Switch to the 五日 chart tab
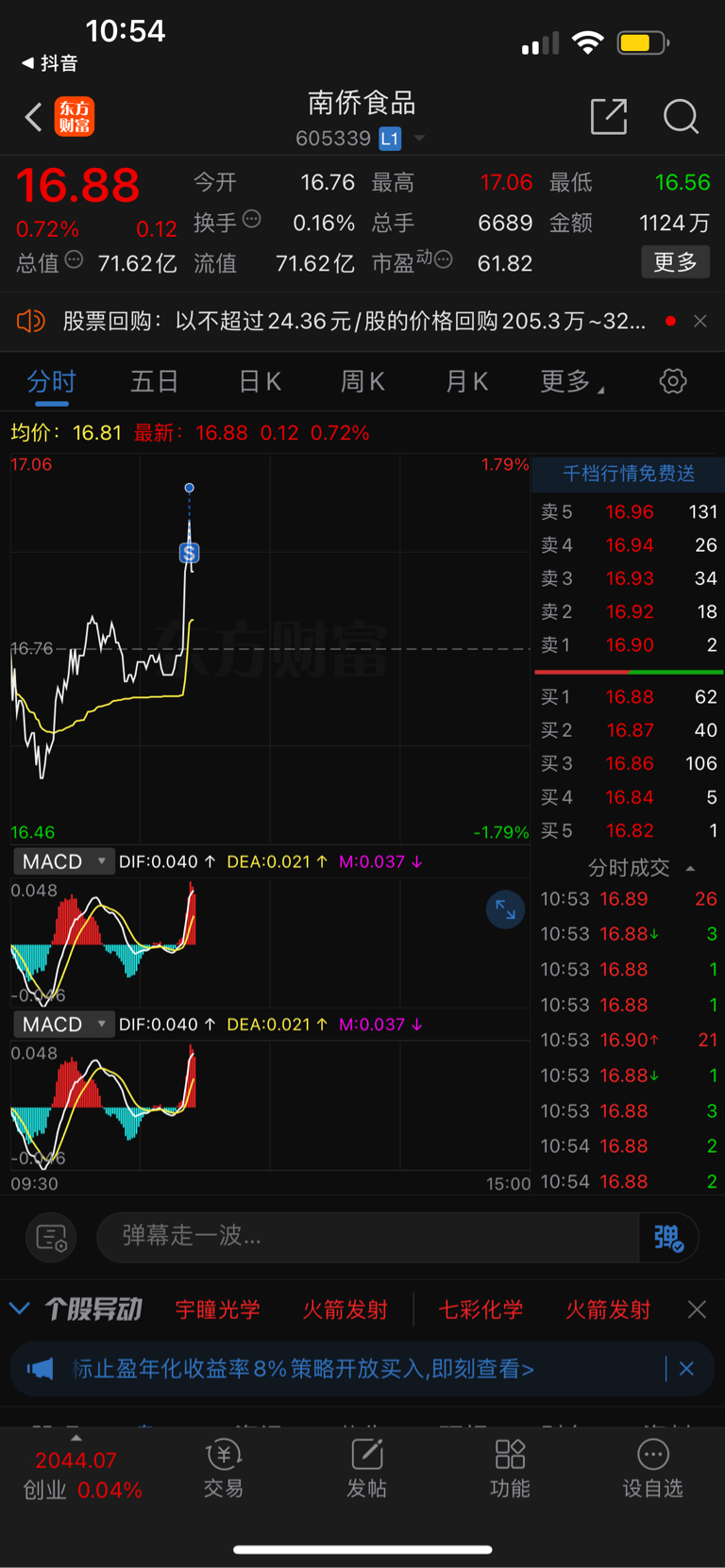The image size is (725, 1568). [x=154, y=382]
